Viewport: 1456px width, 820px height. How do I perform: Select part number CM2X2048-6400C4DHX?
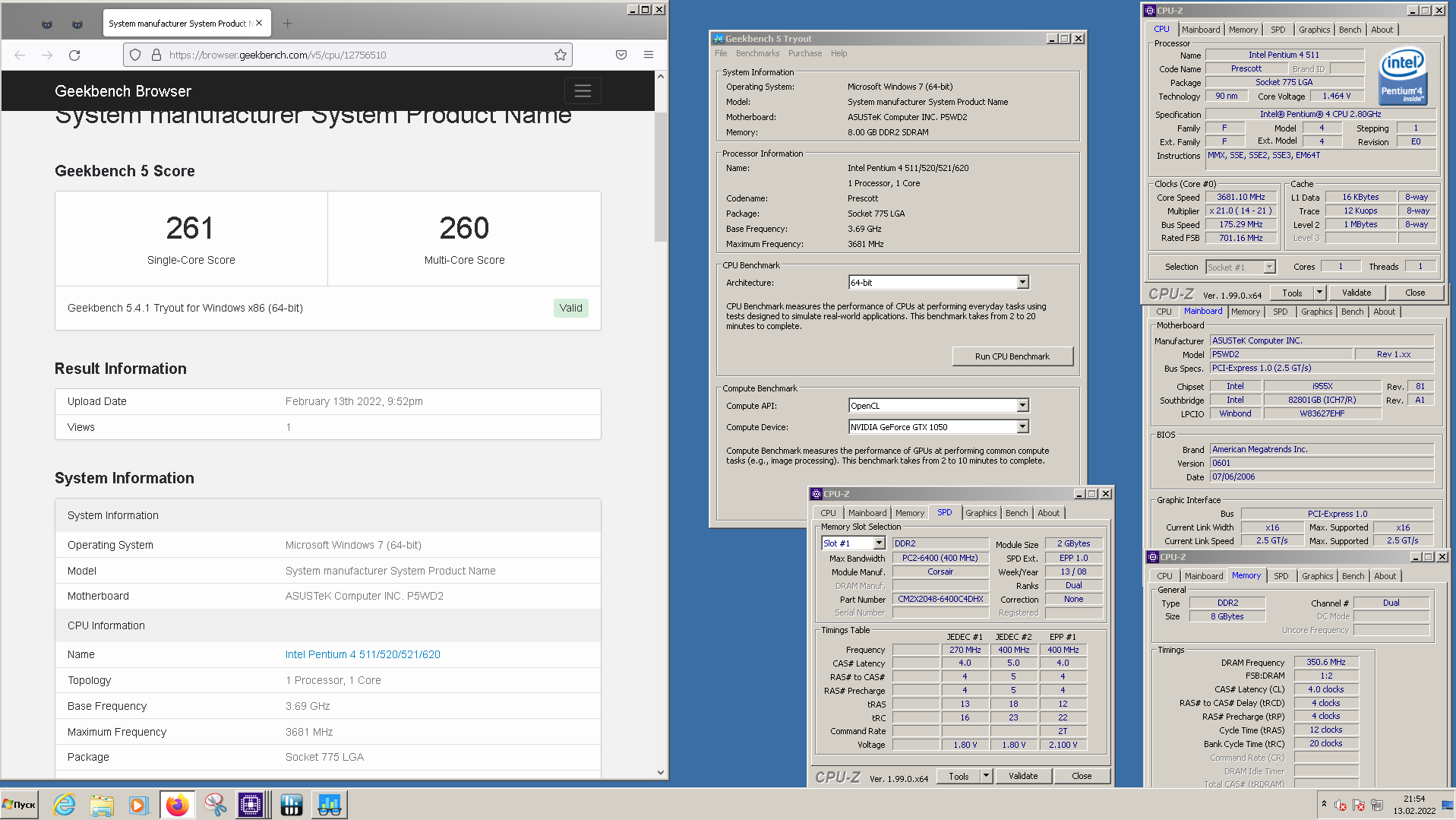(x=940, y=599)
